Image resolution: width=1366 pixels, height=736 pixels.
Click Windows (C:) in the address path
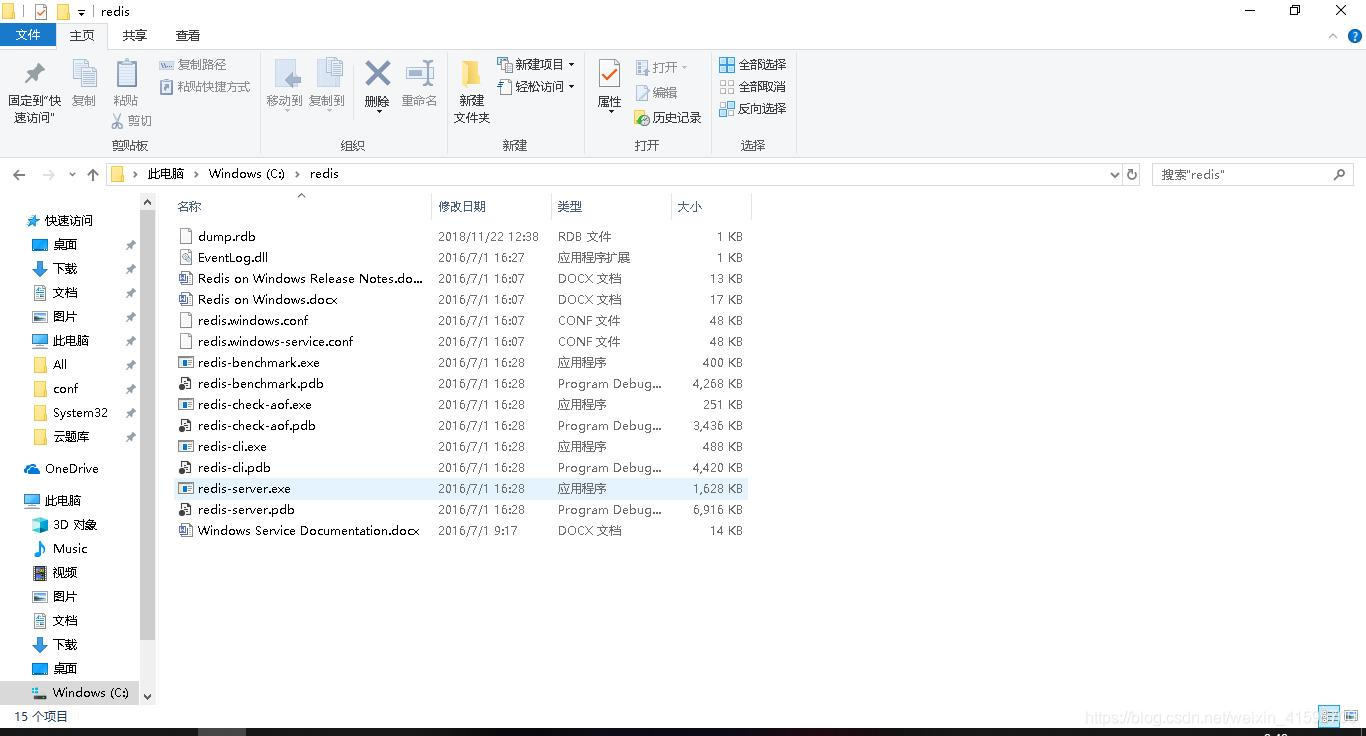(247, 174)
